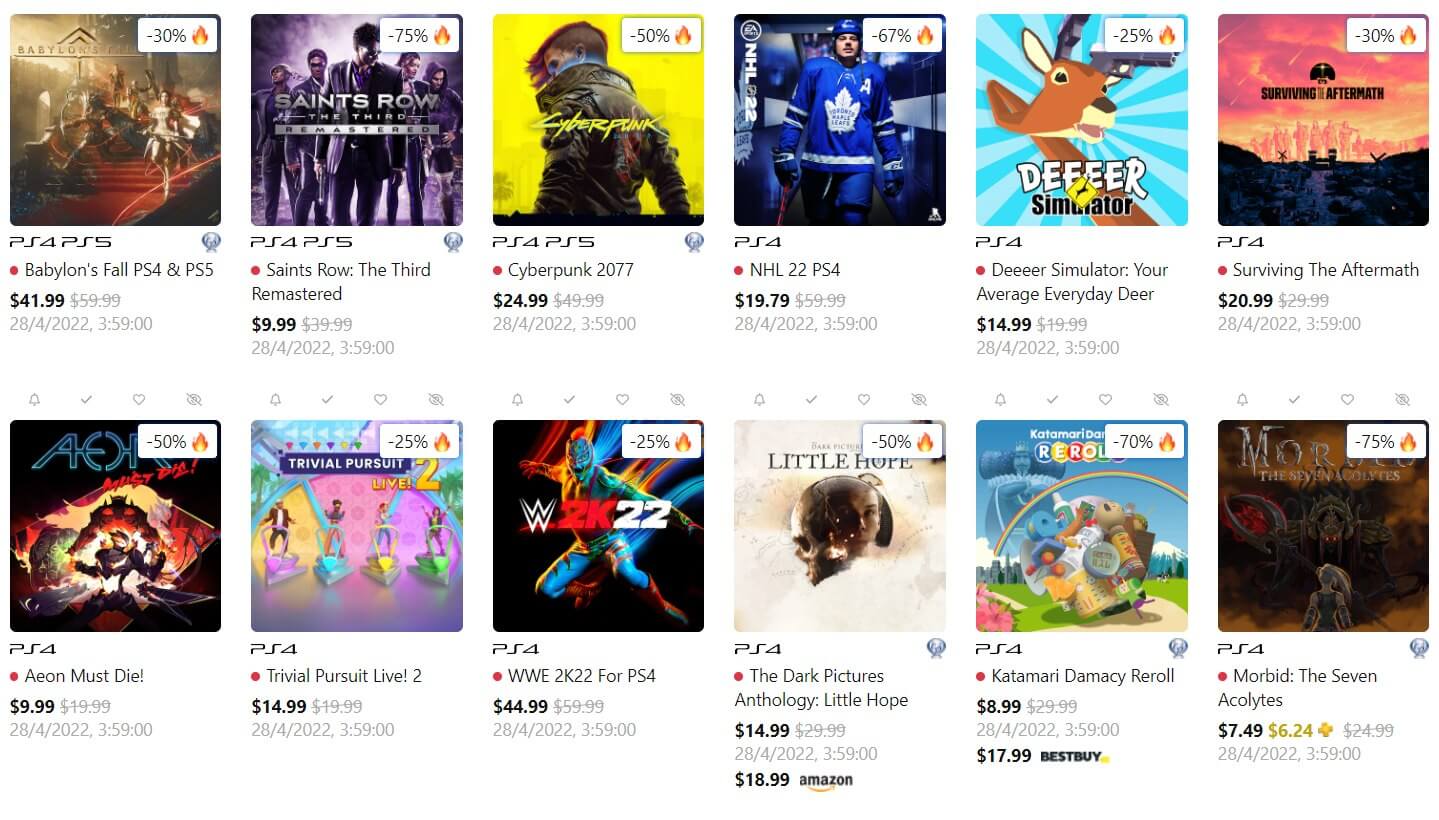This screenshot has height=820, width=1439.
Task: Click the checkmark icon above WWE 2K22 cover
Action: pos(569,399)
